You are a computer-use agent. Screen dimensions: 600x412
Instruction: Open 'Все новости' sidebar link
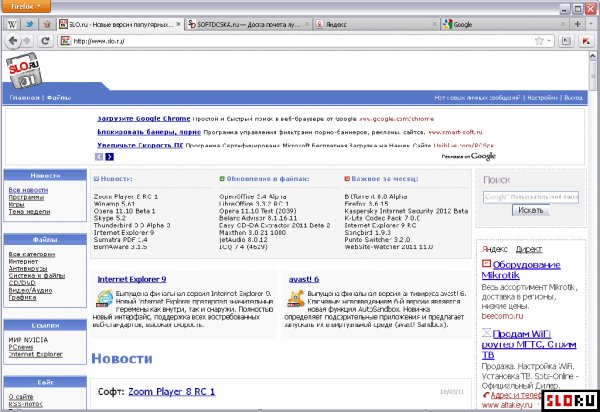tap(28, 190)
